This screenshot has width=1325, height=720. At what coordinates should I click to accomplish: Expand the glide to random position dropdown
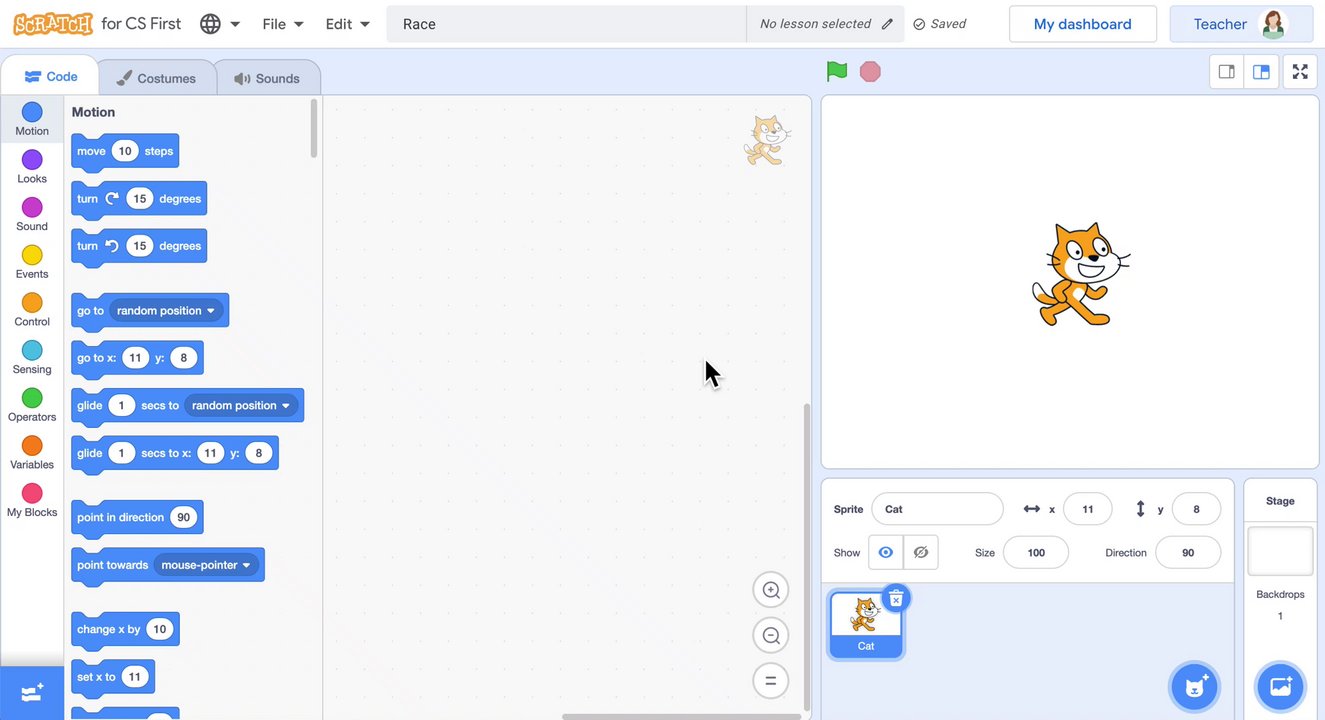[241, 406]
